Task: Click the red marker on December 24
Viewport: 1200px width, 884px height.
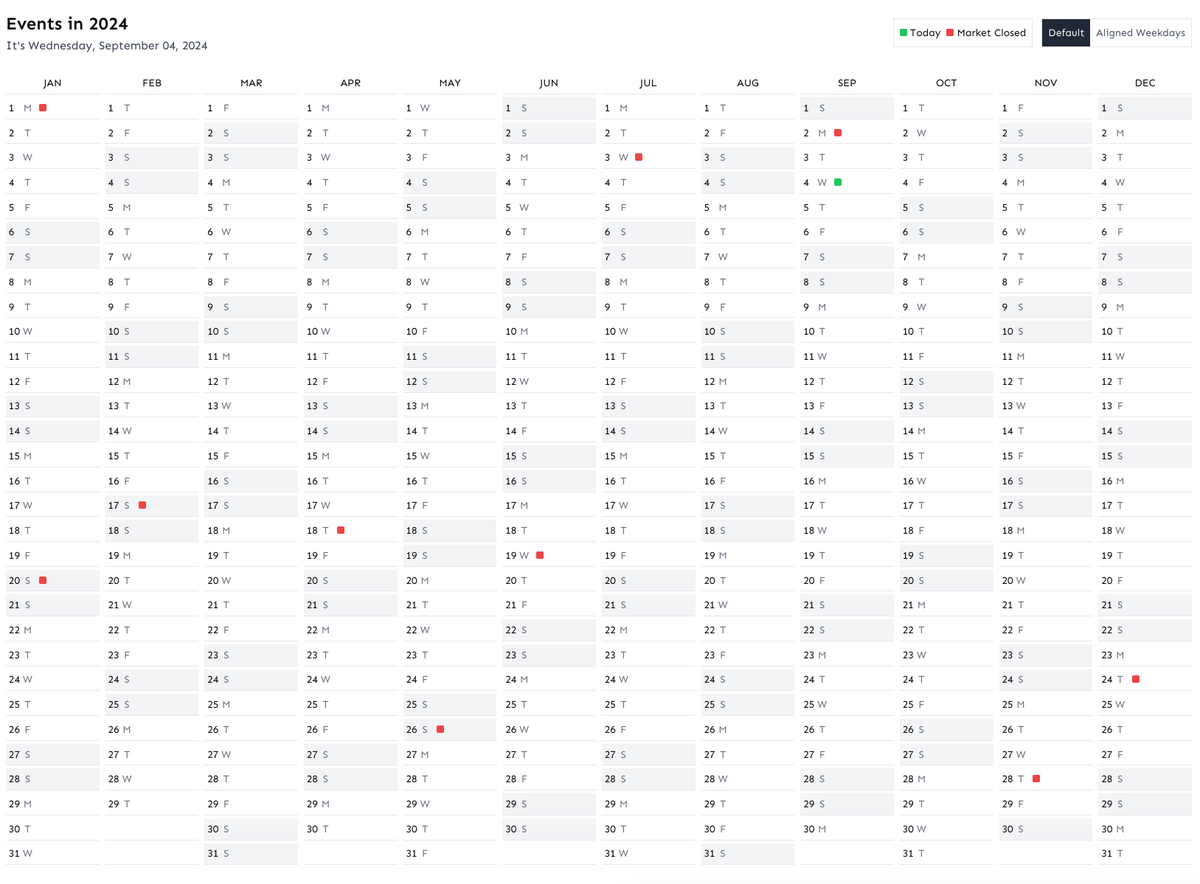Action: [1136, 679]
